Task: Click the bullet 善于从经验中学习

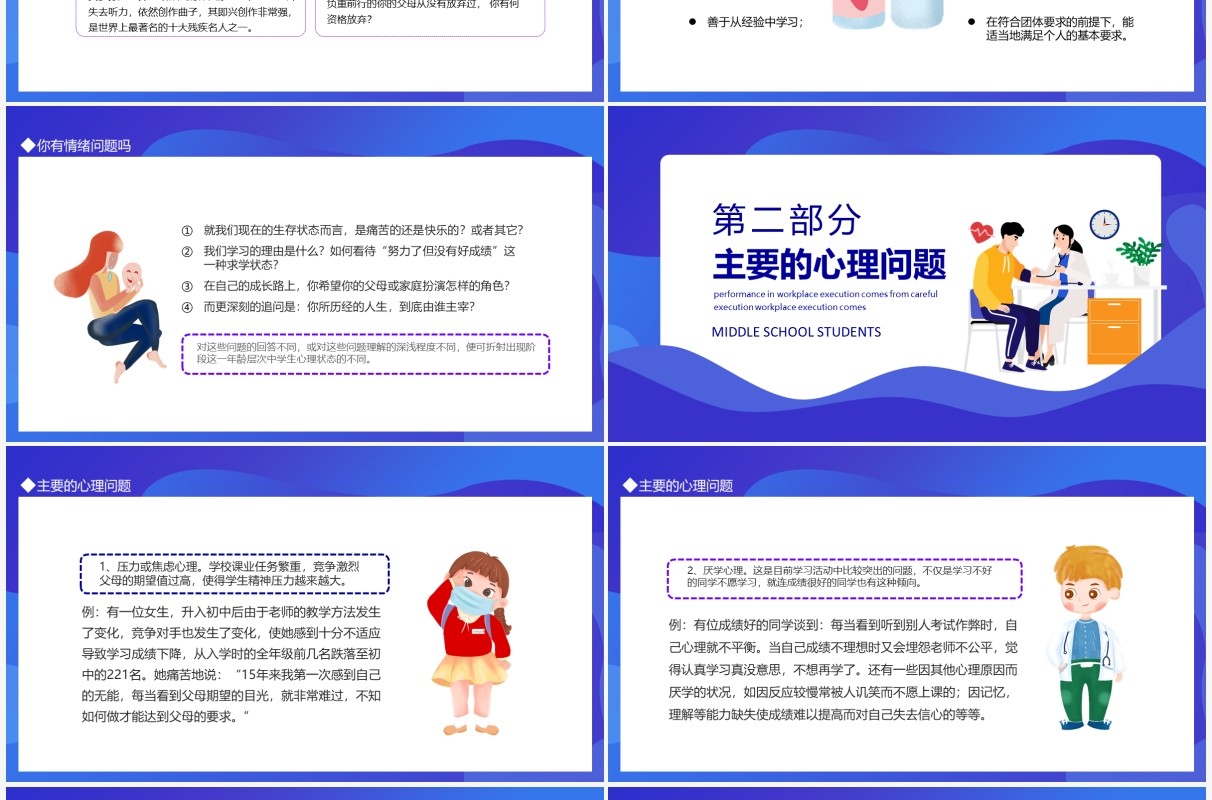Action: pyautogui.click(x=746, y=22)
